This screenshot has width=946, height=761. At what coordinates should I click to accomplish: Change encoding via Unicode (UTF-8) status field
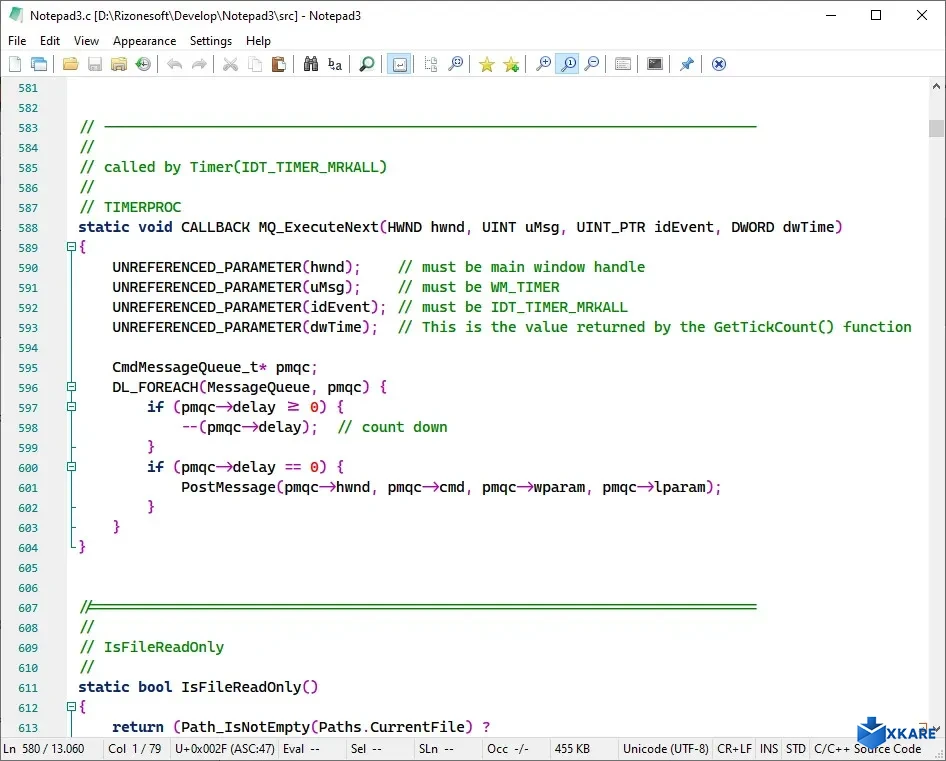[x=665, y=749]
